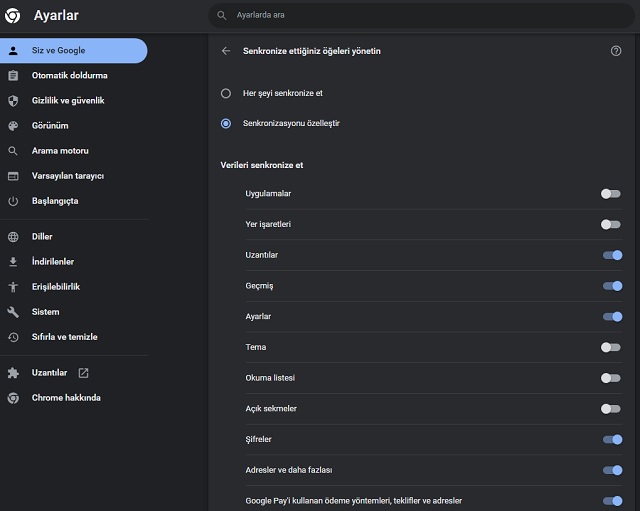Open the help question mark icon
Viewport: 640px width, 511px height.
click(x=616, y=51)
